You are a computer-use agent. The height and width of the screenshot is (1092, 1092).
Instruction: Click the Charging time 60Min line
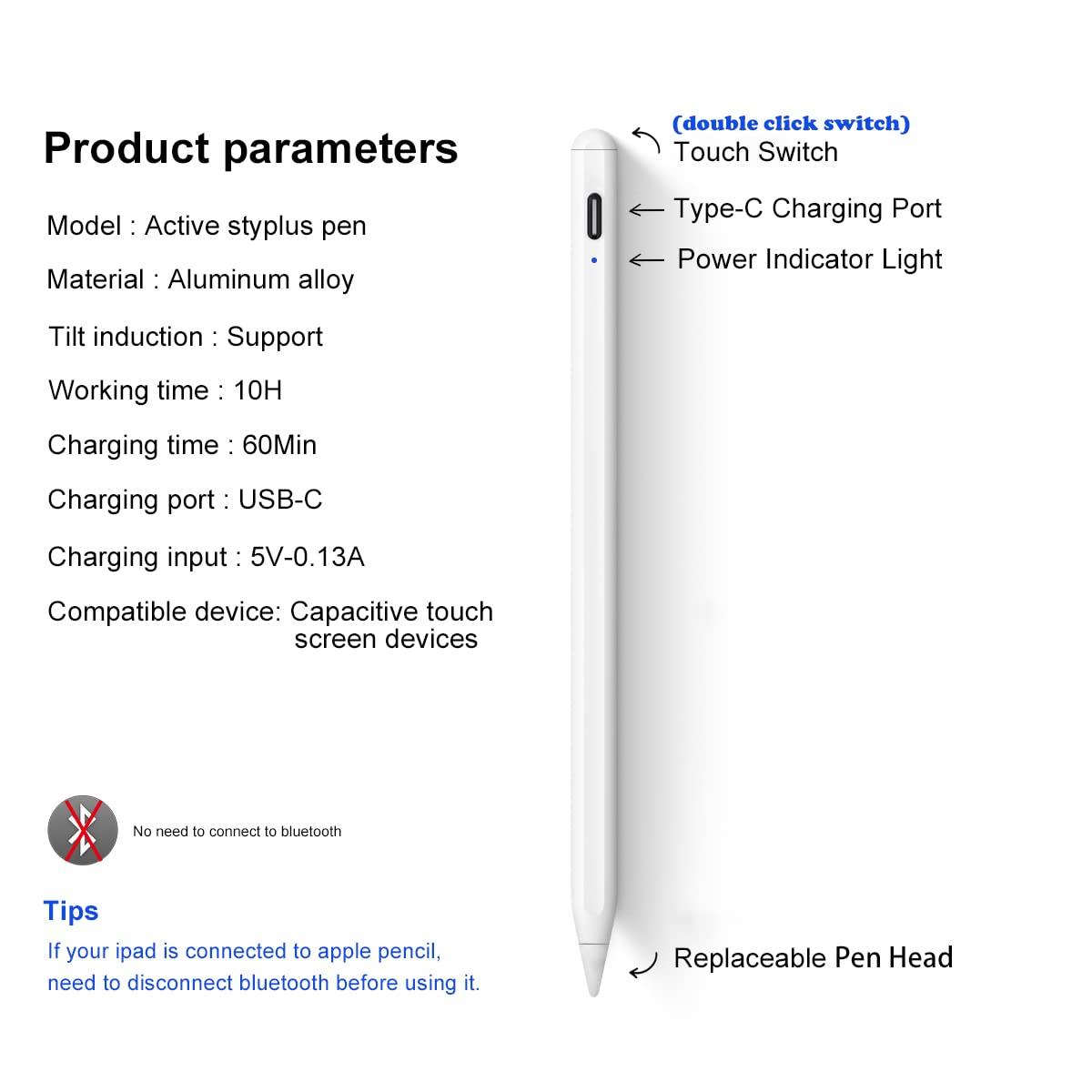pyautogui.click(x=182, y=445)
